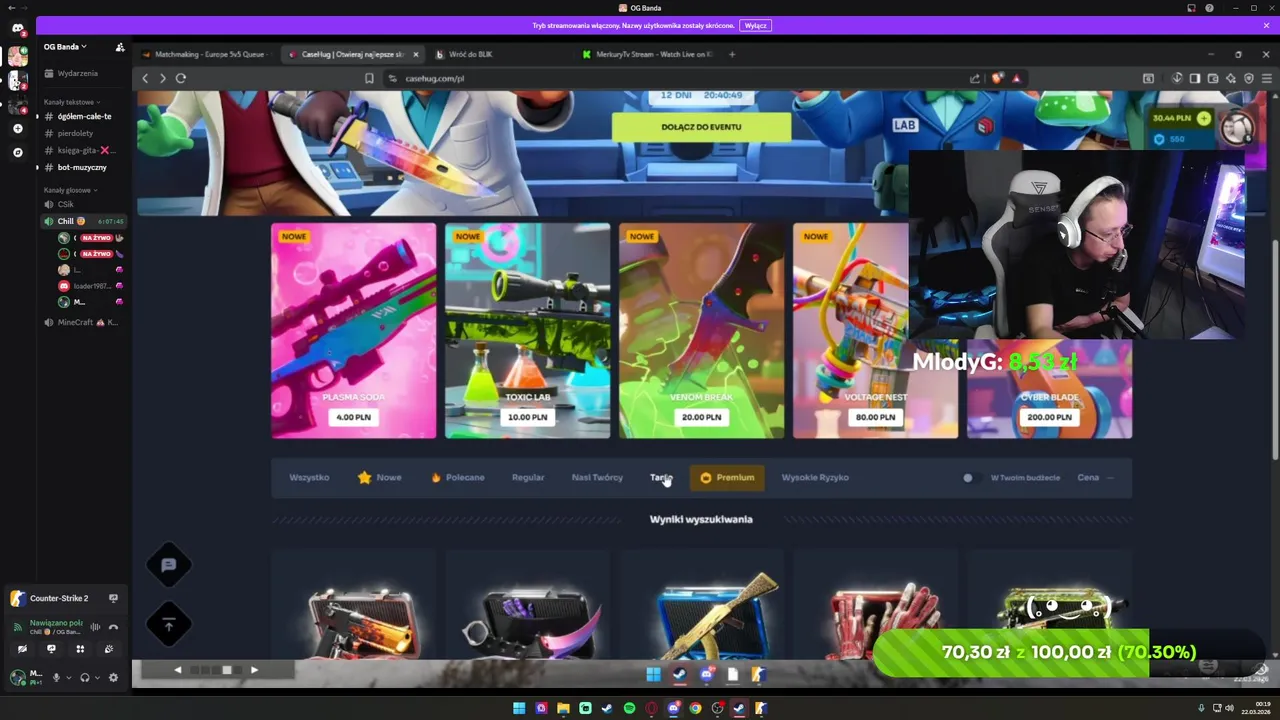
Task: Switch to Wróć do BLIK tab
Action: pyautogui.click(x=470, y=54)
